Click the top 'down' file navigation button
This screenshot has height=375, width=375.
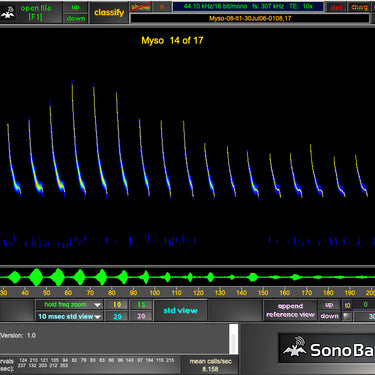tap(76, 18)
